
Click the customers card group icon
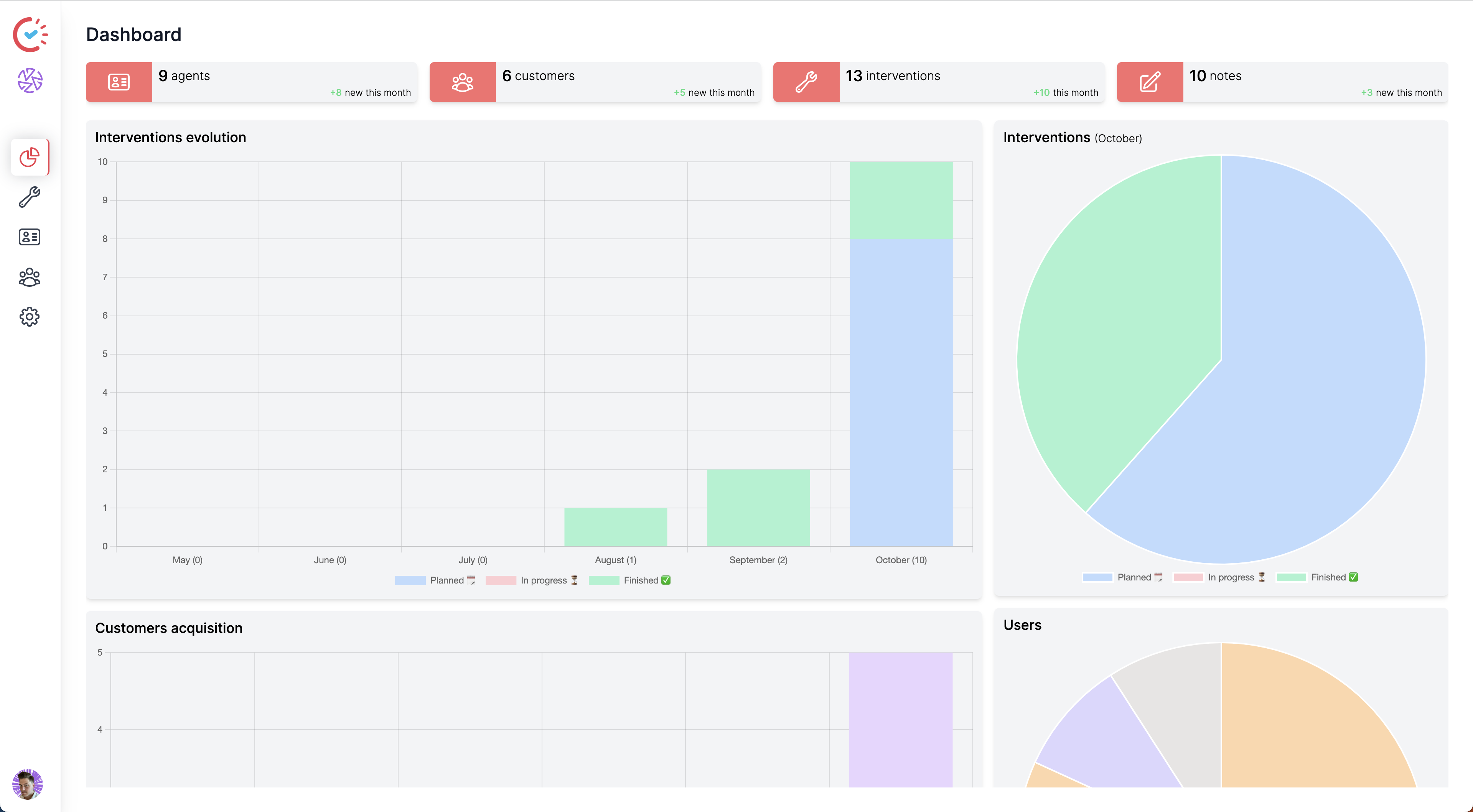(x=463, y=82)
